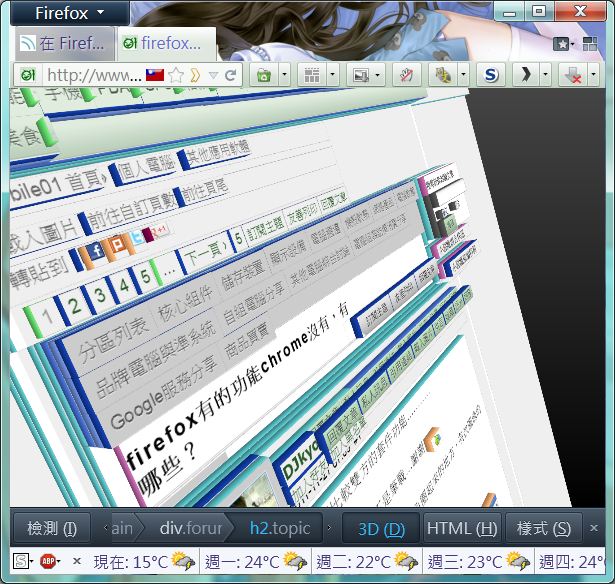The width and height of the screenshot is (615, 584).
Task: Click Thursday forecast '週四: 24°'
Action: [571, 562]
